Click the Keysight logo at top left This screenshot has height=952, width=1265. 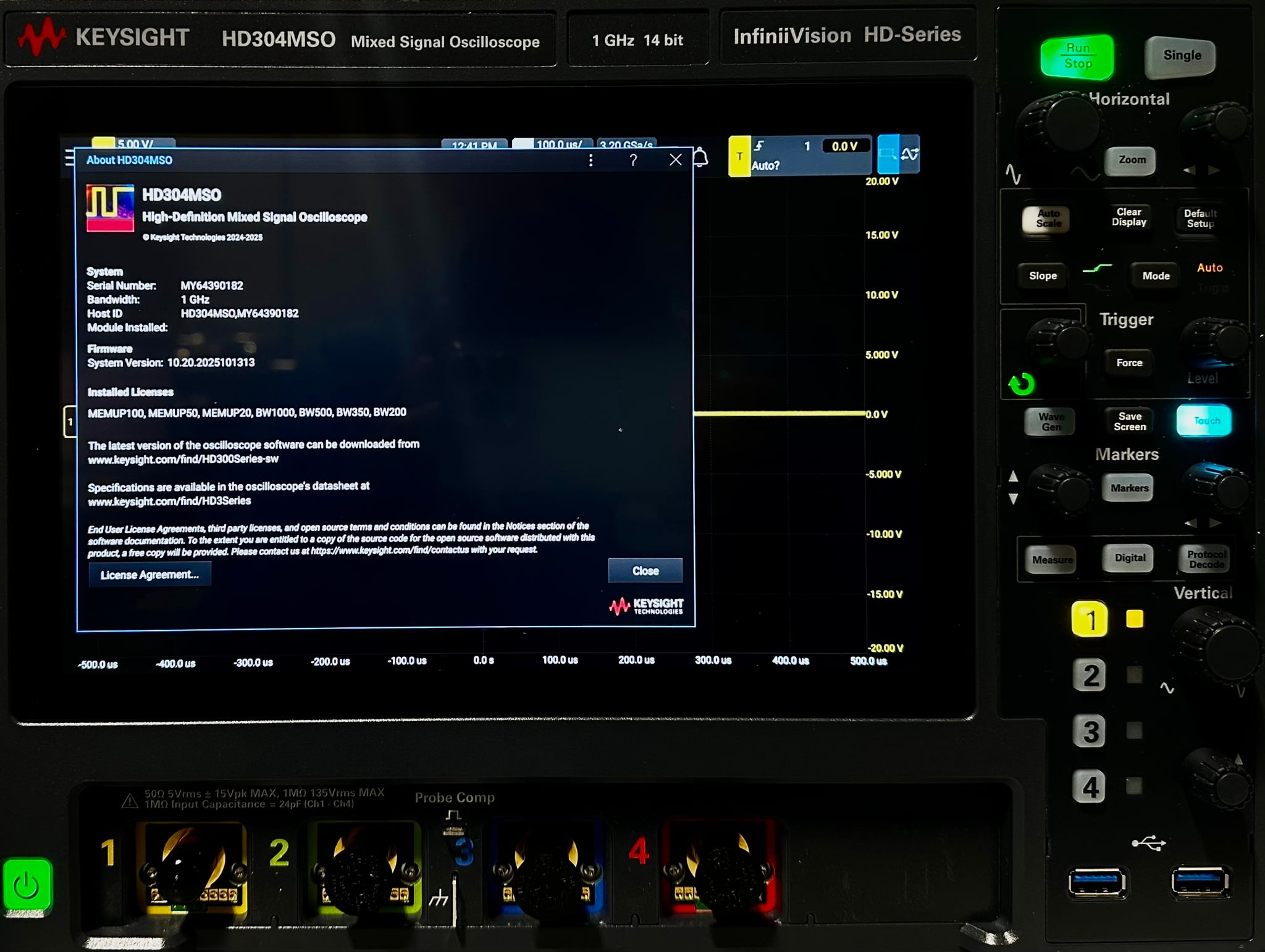(x=41, y=36)
